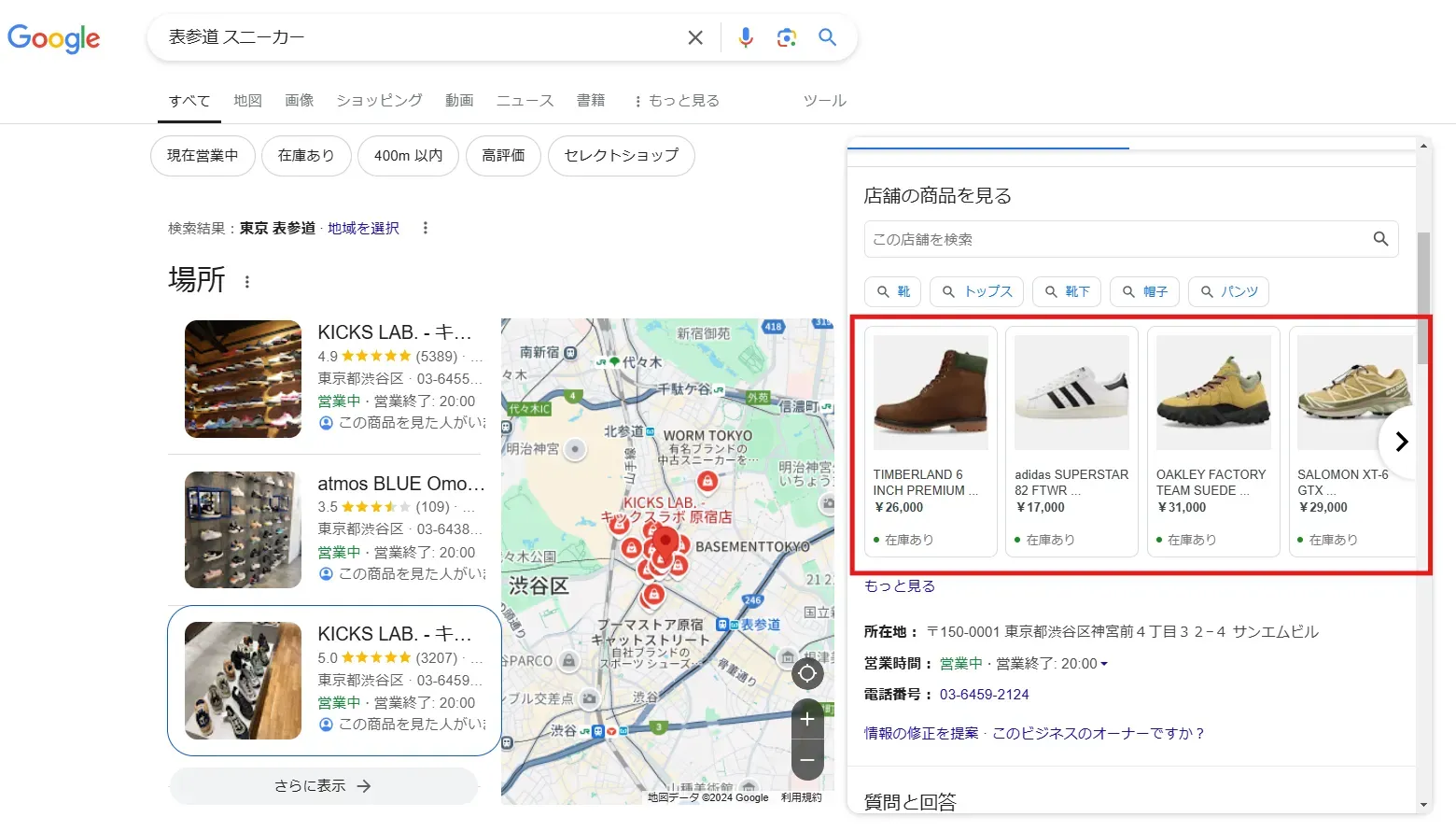The image size is (1456, 831).
Task: Open the TIMBERLAND 6 INCH PREMIUM product thumbnail
Action: click(930, 392)
